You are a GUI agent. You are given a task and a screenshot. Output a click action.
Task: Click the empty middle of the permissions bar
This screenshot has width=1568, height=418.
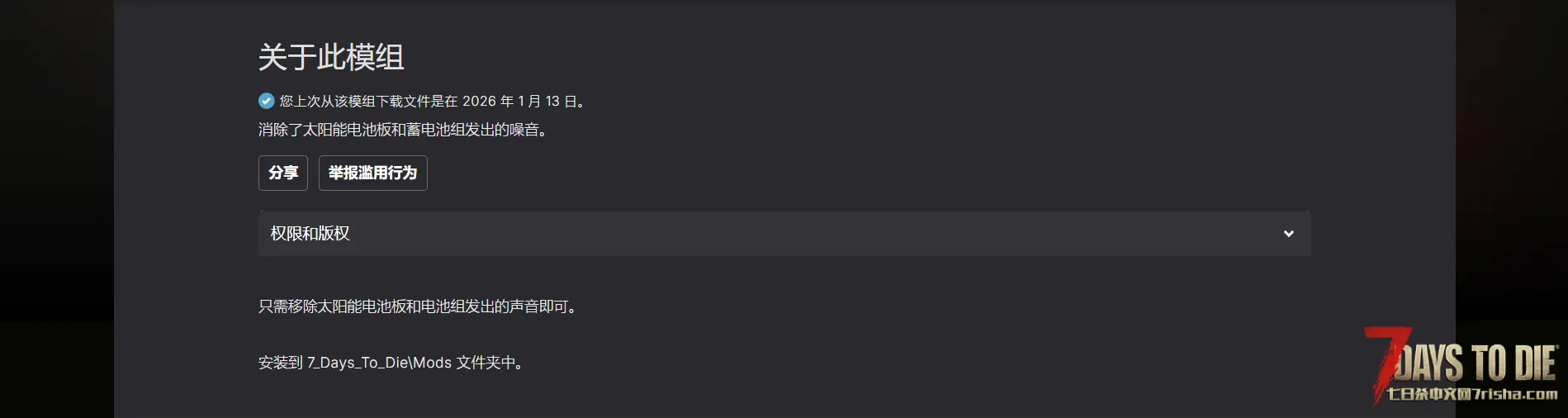(x=784, y=234)
